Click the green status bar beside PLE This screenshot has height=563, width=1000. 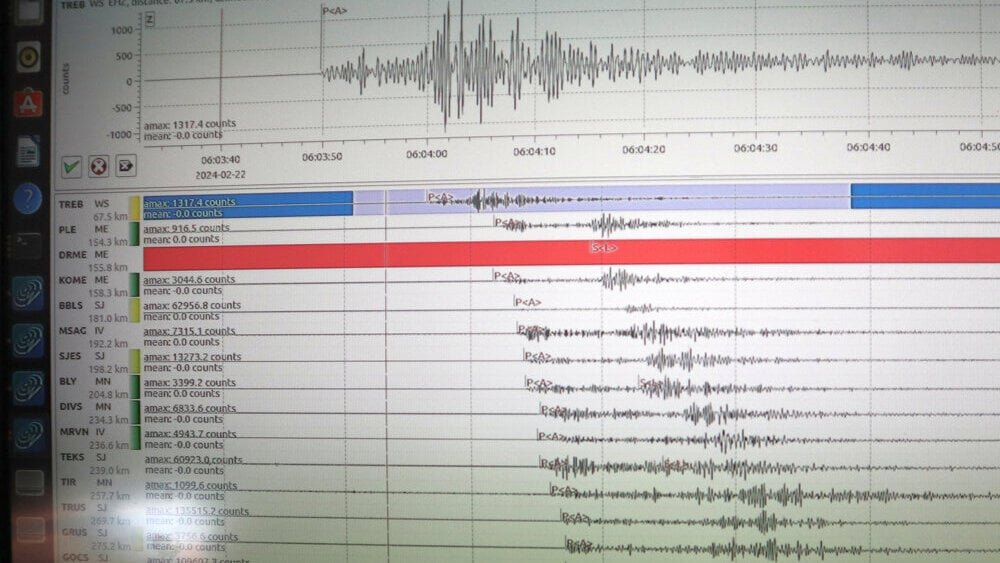click(x=134, y=234)
